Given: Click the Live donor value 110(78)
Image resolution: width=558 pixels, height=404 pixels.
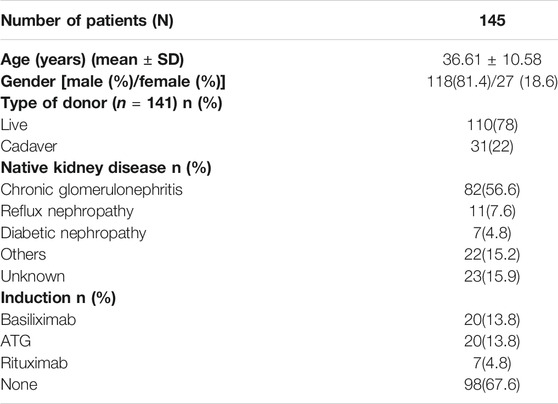Looking at the screenshot, I should [492, 125].
